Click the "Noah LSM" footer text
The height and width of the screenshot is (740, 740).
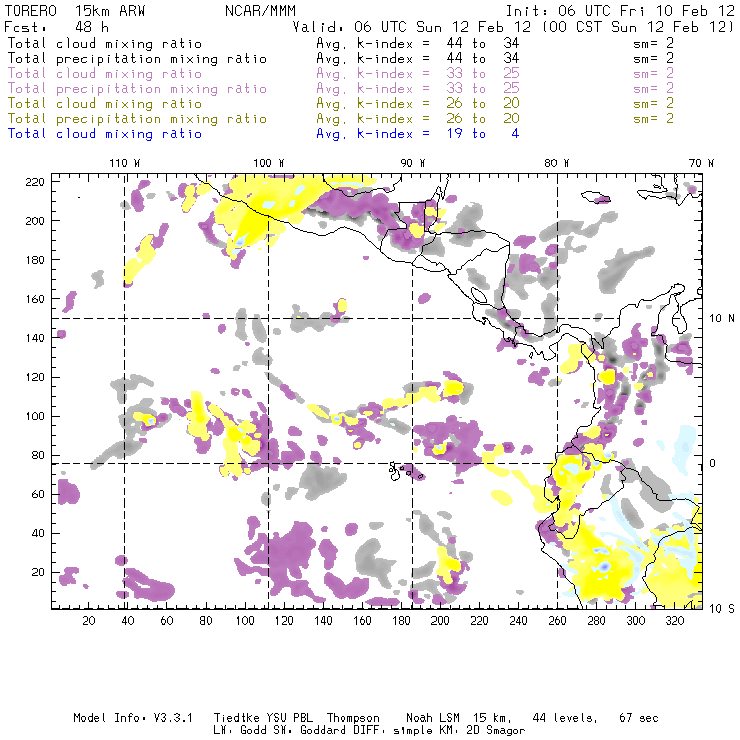coord(433,718)
